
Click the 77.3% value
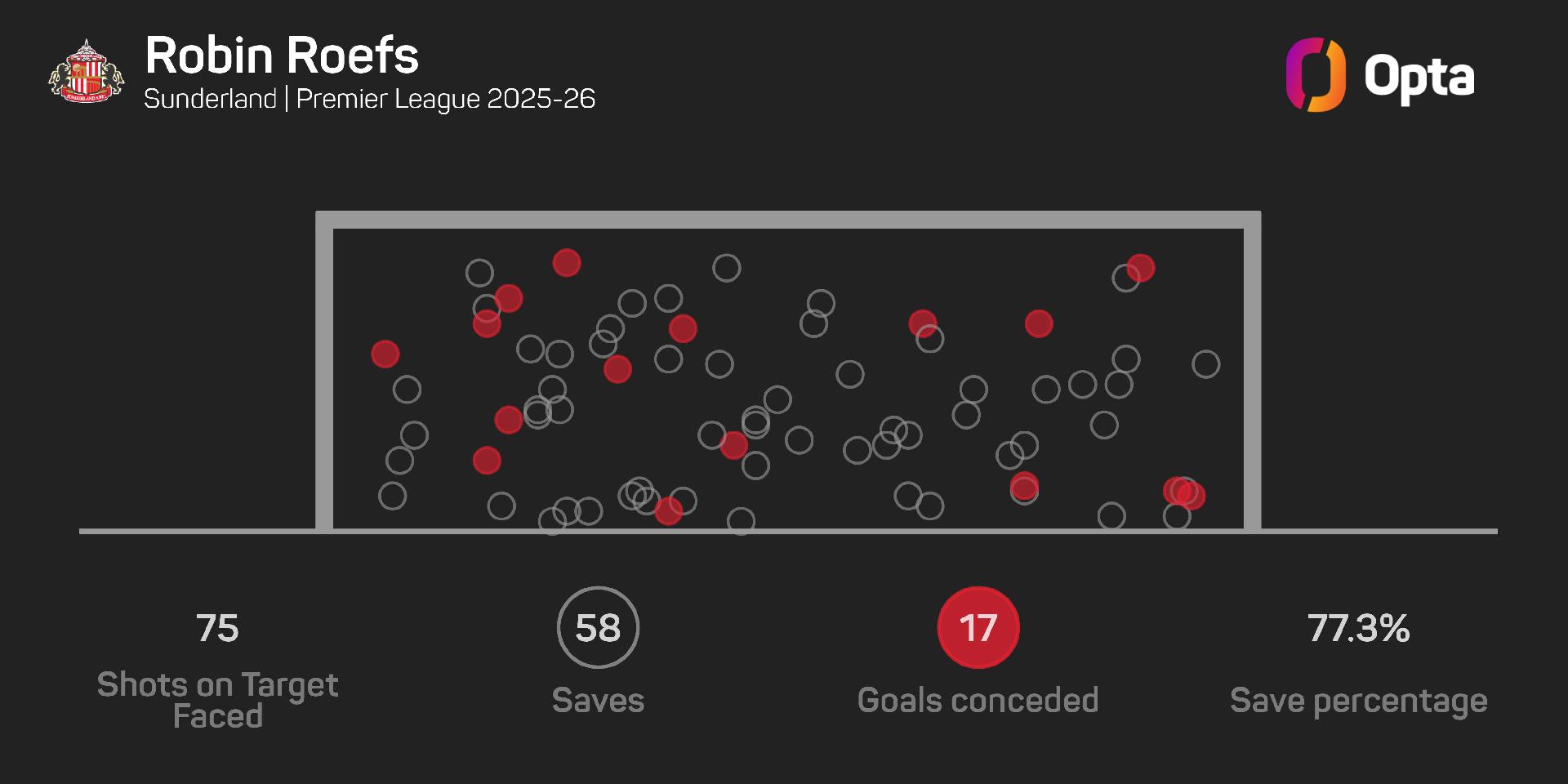[1358, 628]
